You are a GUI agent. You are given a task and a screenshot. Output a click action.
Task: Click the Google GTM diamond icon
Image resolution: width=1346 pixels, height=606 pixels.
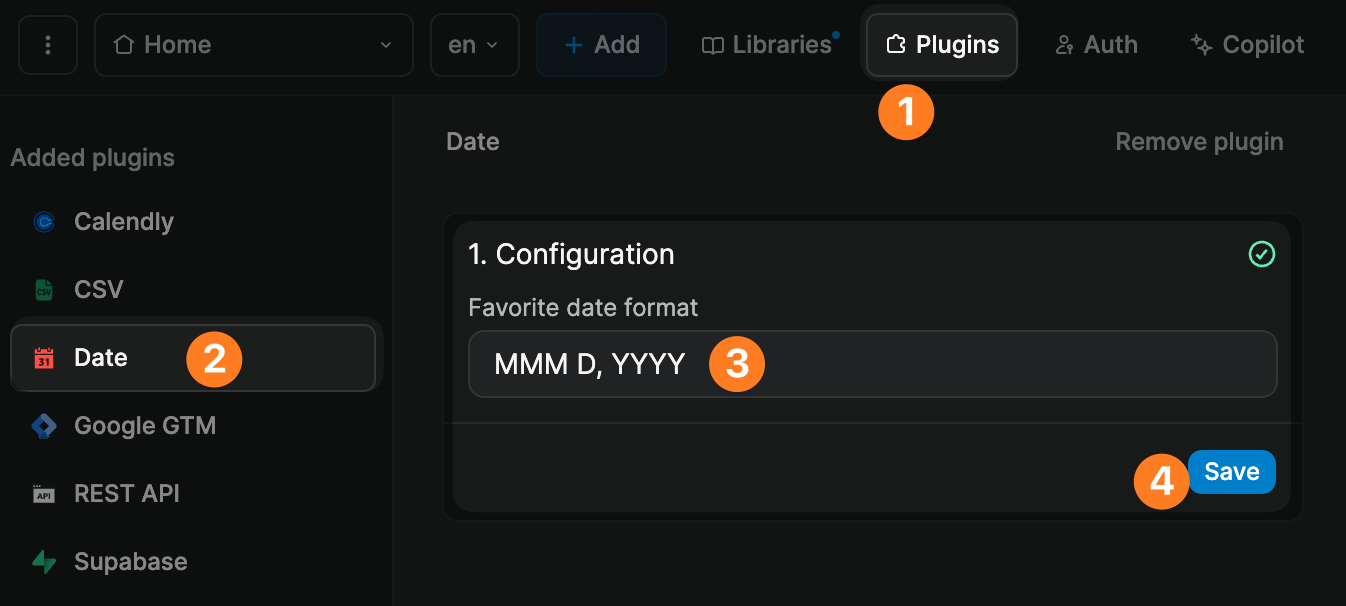coord(44,426)
